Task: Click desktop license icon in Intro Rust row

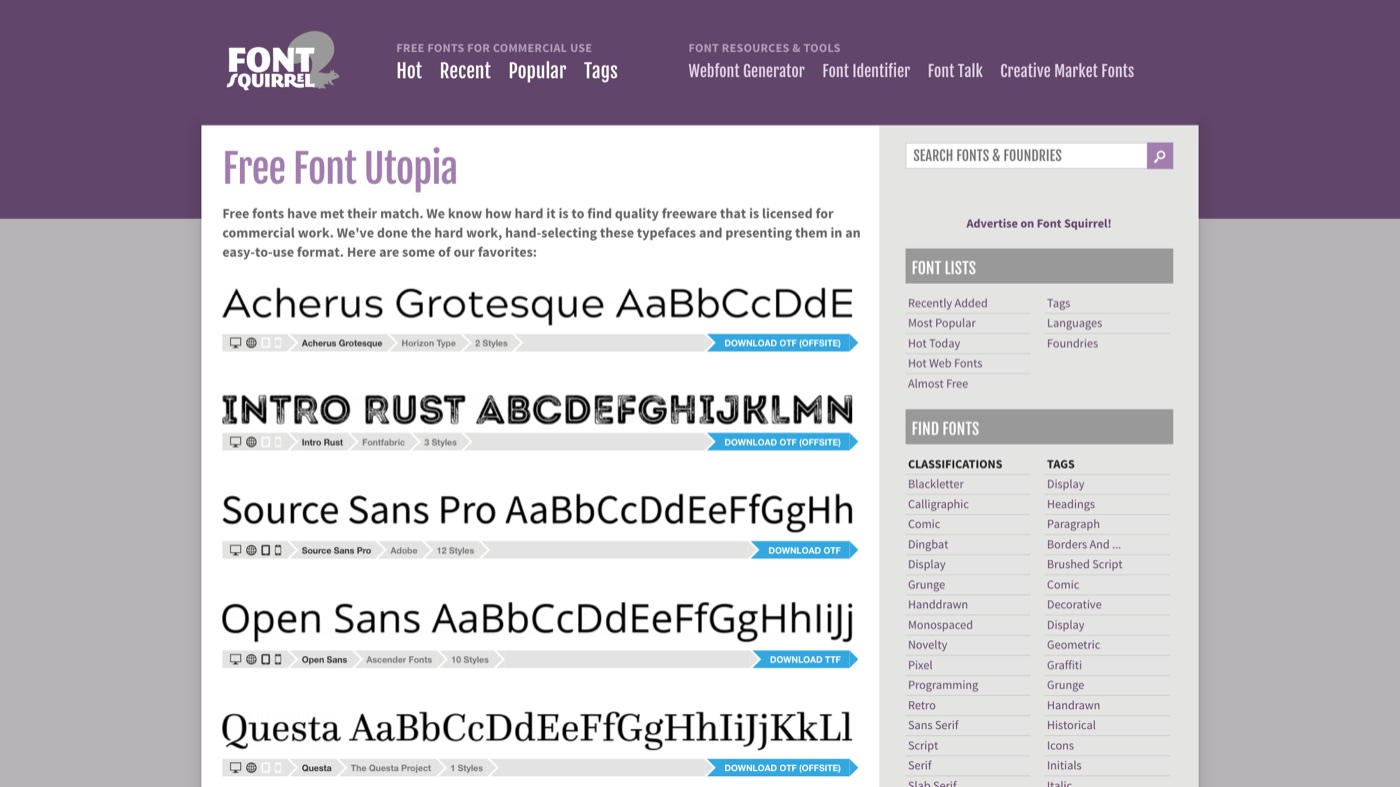Action: click(236, 442)
